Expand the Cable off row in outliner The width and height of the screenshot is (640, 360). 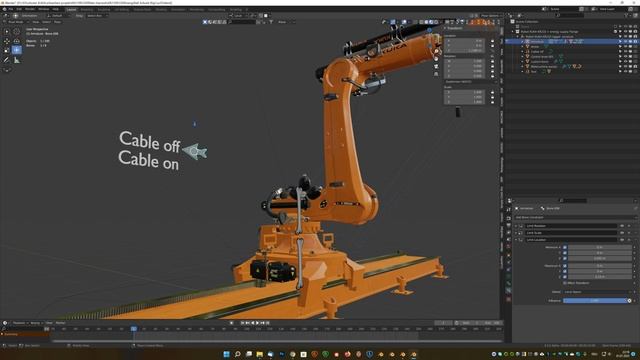[522, 51]
